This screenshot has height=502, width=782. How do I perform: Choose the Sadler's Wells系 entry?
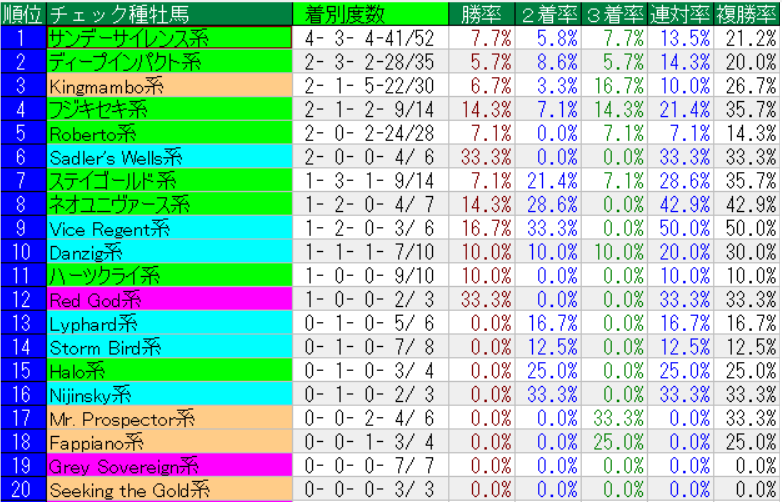[x=169, y=157]
